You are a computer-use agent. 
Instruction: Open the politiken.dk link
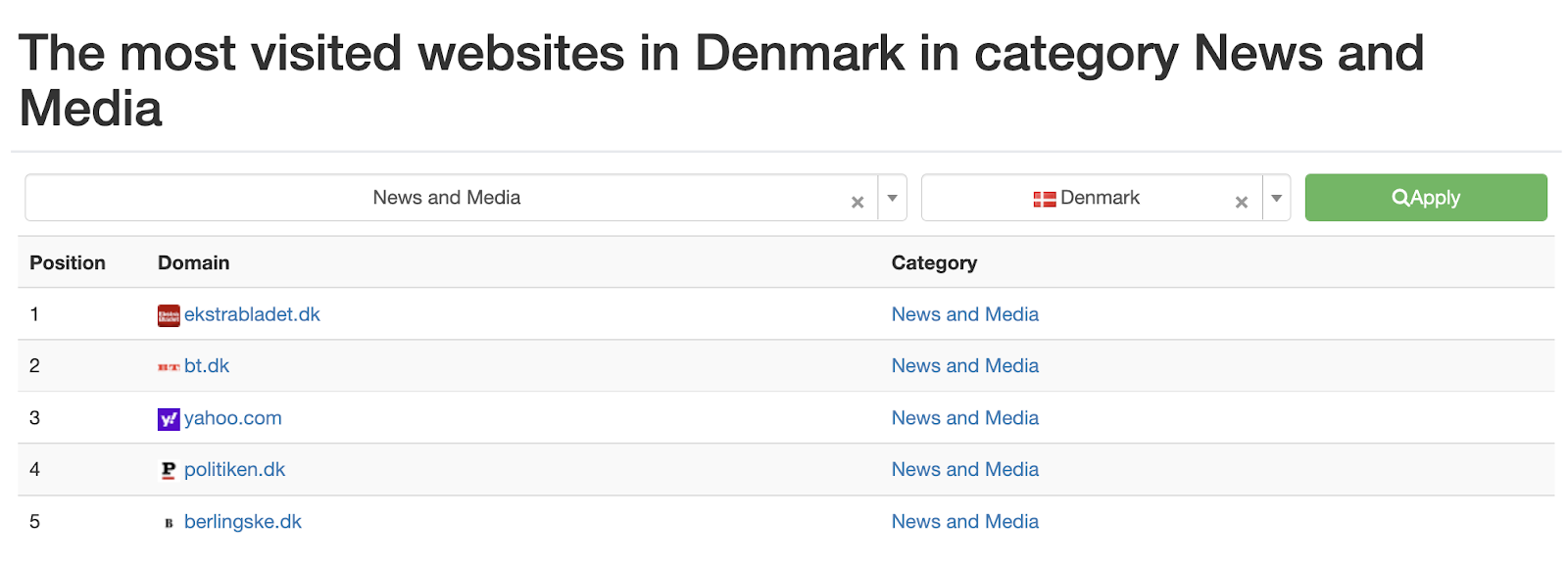(x=235, y=470)
